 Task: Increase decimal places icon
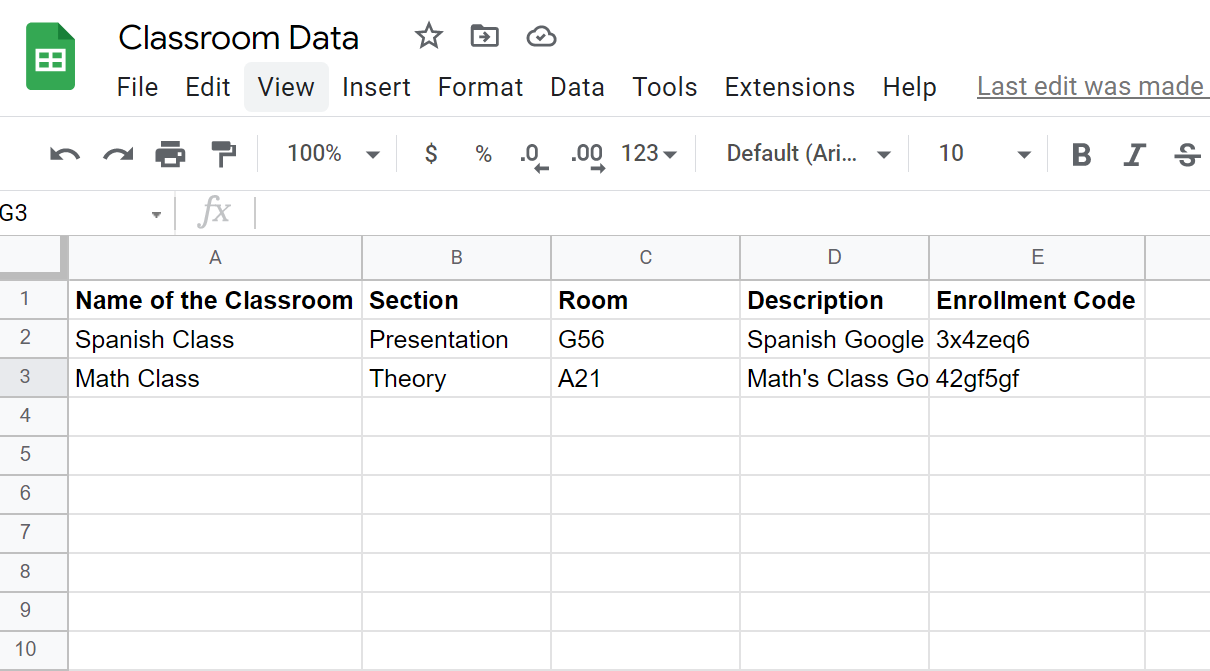coord(586,153)
